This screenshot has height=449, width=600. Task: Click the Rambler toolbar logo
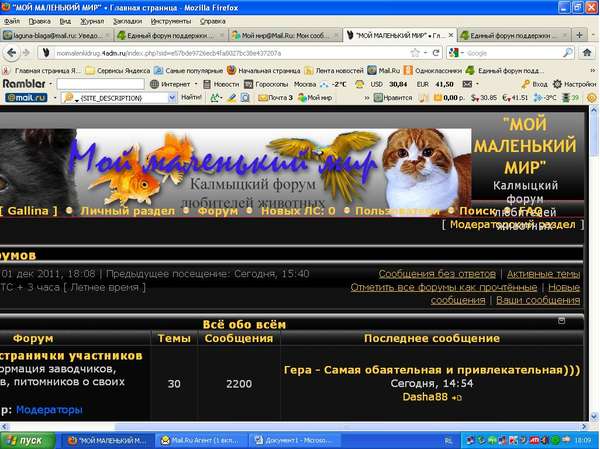[25, 84]
